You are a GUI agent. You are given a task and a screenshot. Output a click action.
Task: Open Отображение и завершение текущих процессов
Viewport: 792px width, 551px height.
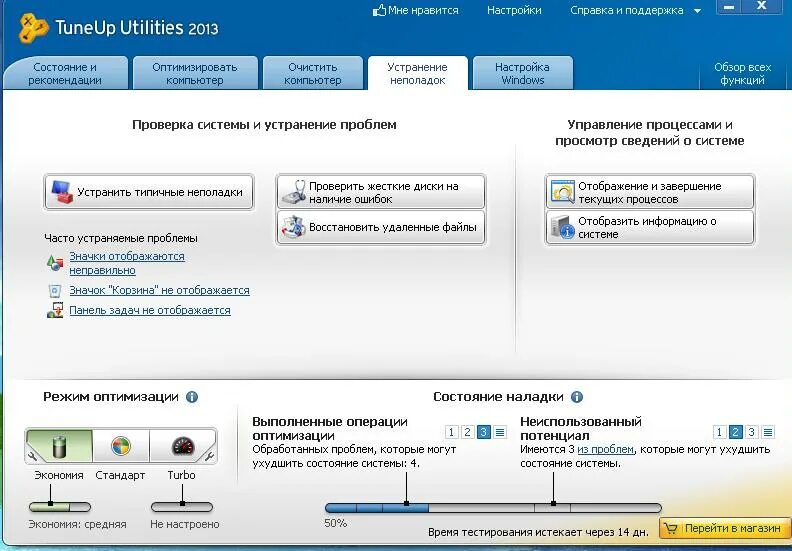pos(650,192)
